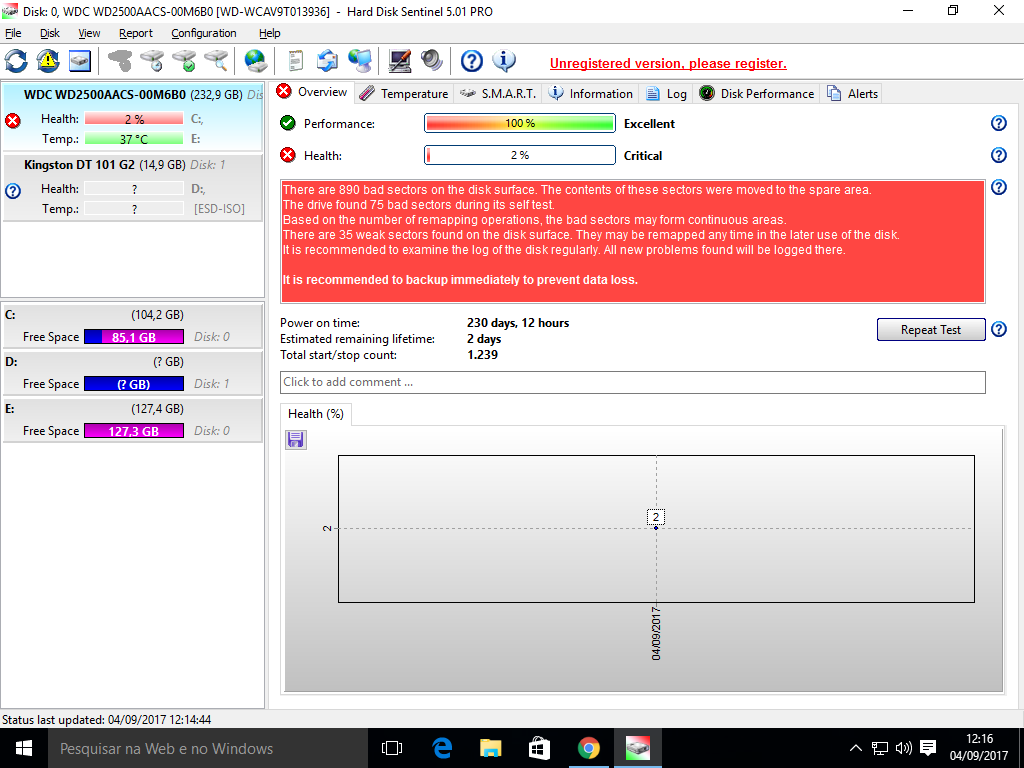Viewport: 1024px width, 768px height.
Task: Click the 230 days, 12 hours value
Action: tap(518, 323)
